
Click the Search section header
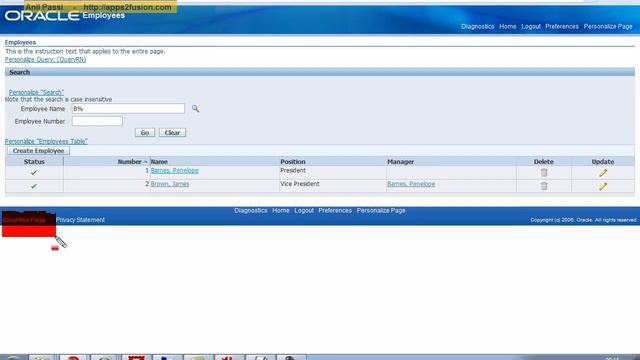320,72
